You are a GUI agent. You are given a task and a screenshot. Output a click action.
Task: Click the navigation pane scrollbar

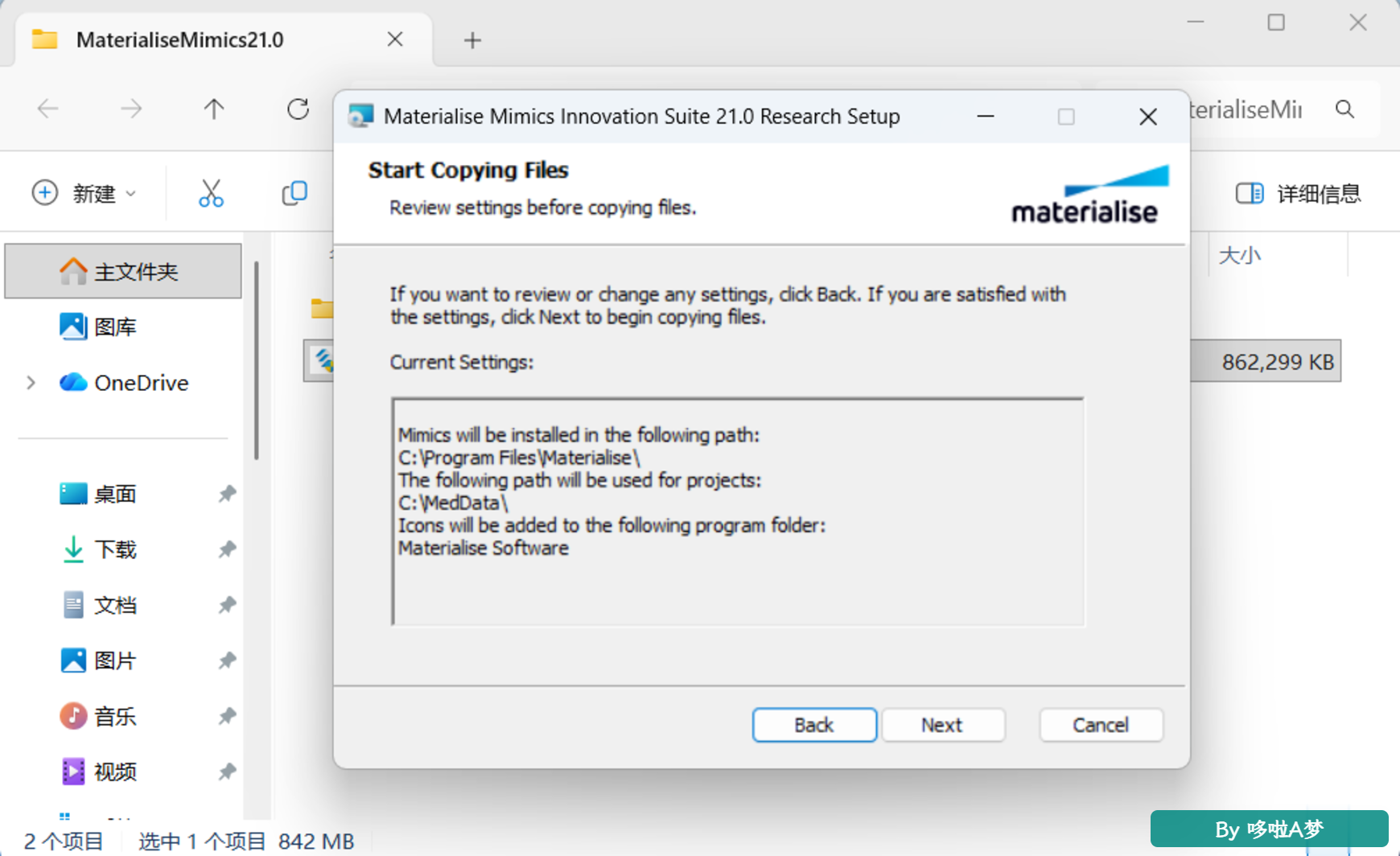[257, 360]
